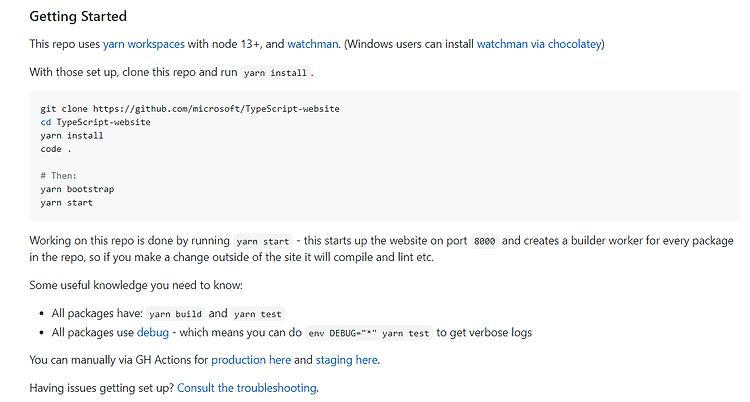Click the Getting Started heading
750x402 pixels.
tap(78, 16)
